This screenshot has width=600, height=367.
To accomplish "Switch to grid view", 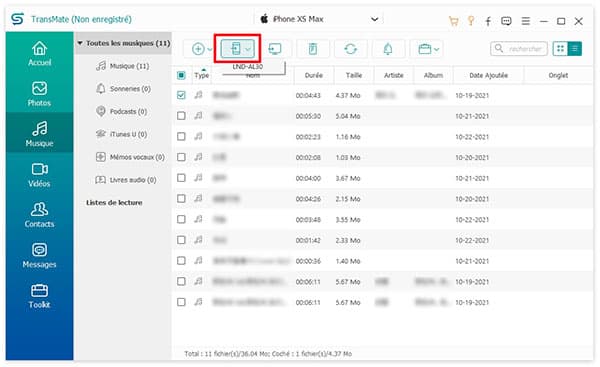I will coord(560,49).
